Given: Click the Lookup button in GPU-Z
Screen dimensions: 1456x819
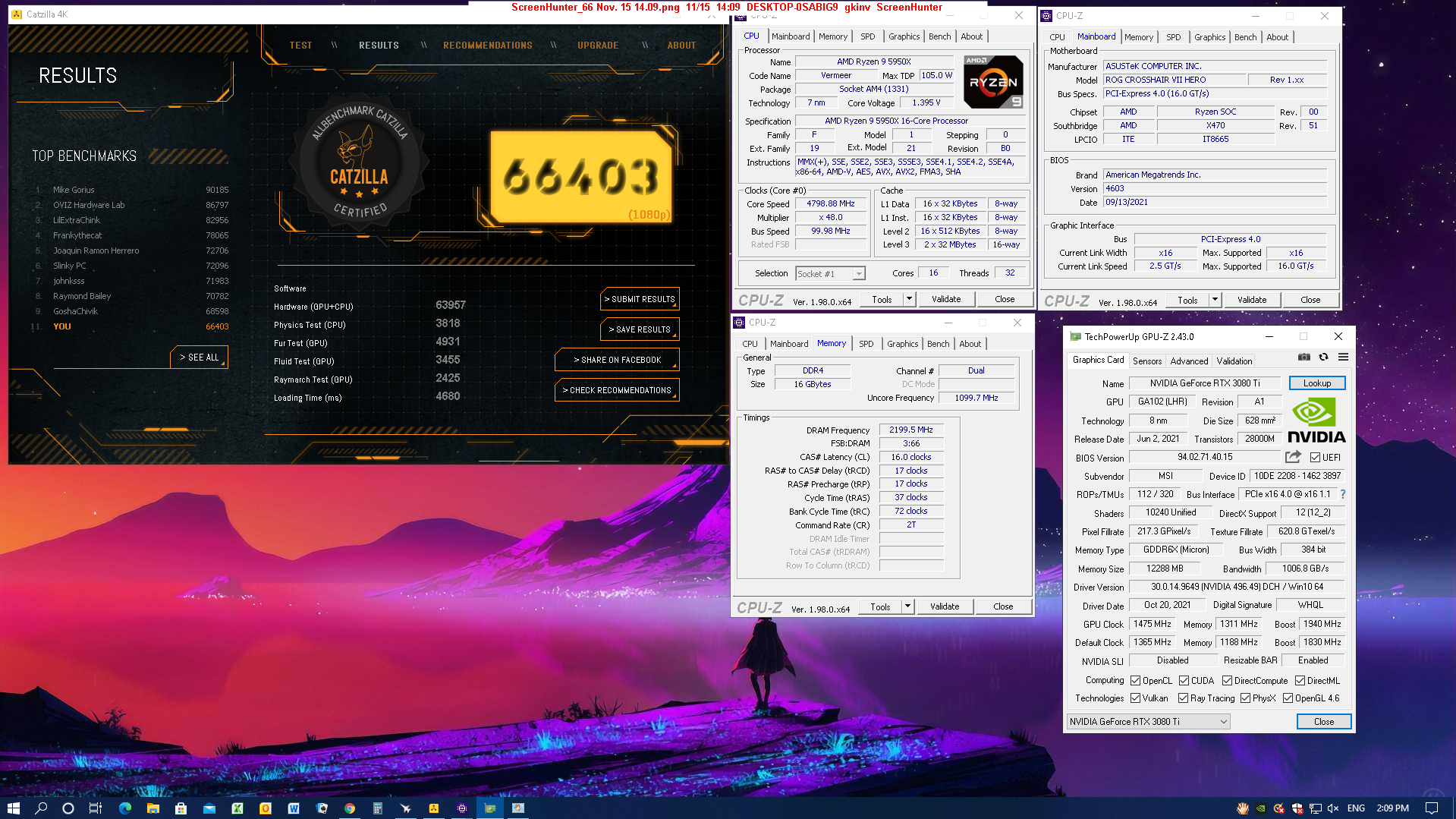Looking at the screenshot, I should 1317,383.
